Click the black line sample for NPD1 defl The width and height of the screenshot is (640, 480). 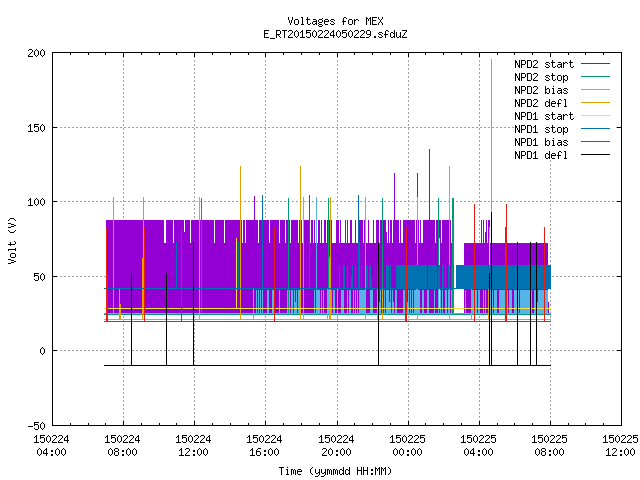coord(596,155)
